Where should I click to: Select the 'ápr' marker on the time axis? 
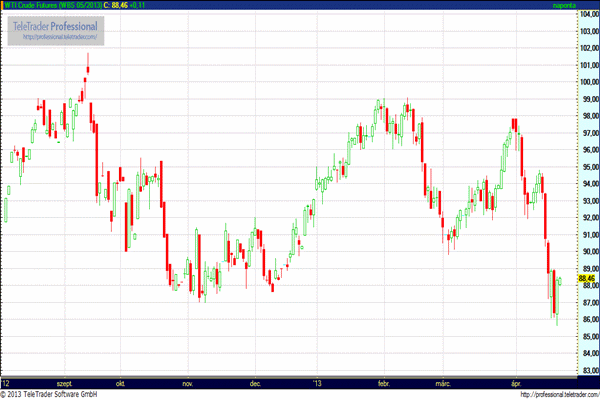(517, 383)
